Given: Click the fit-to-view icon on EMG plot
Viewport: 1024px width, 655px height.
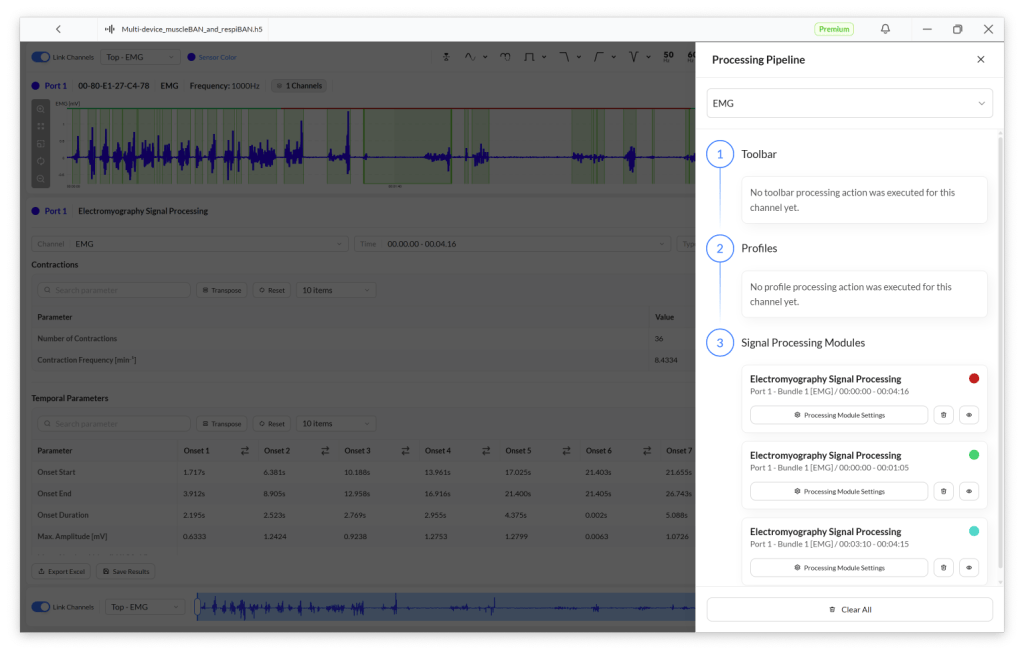Looking at the screenshot, I should pos(40,126).
